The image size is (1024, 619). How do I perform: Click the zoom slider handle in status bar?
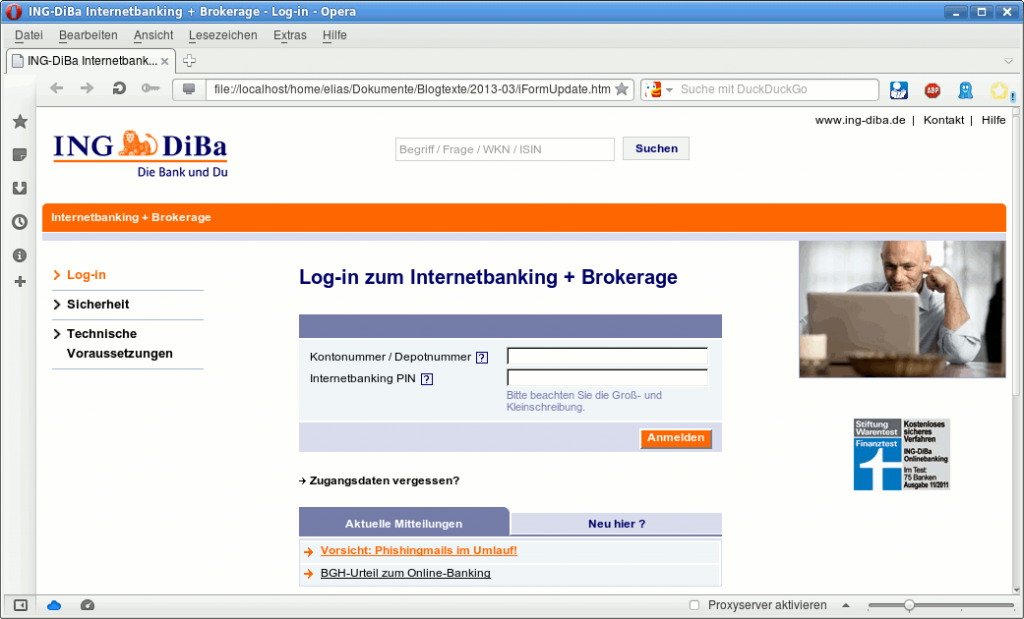(x=909, y=605)
